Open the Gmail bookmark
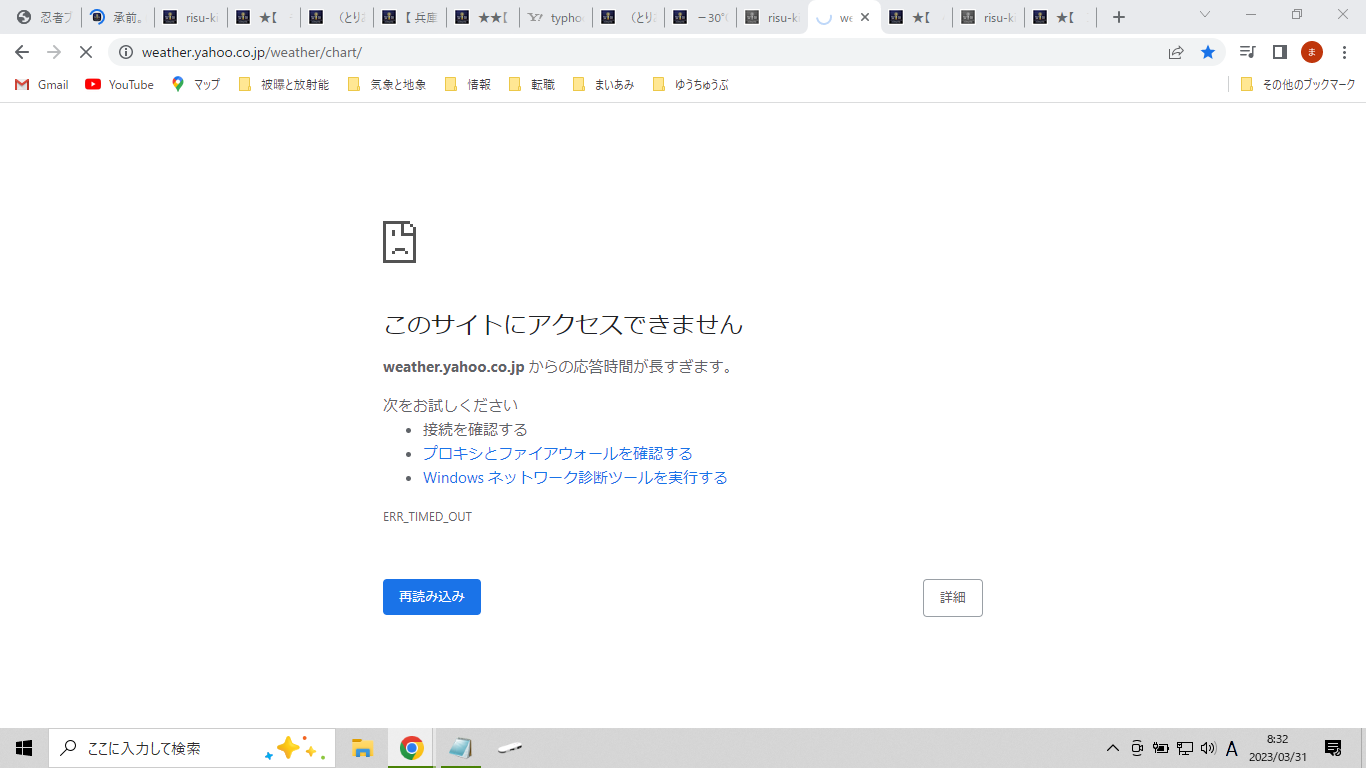Screen dimensions: 1366x768 point(42,85)
